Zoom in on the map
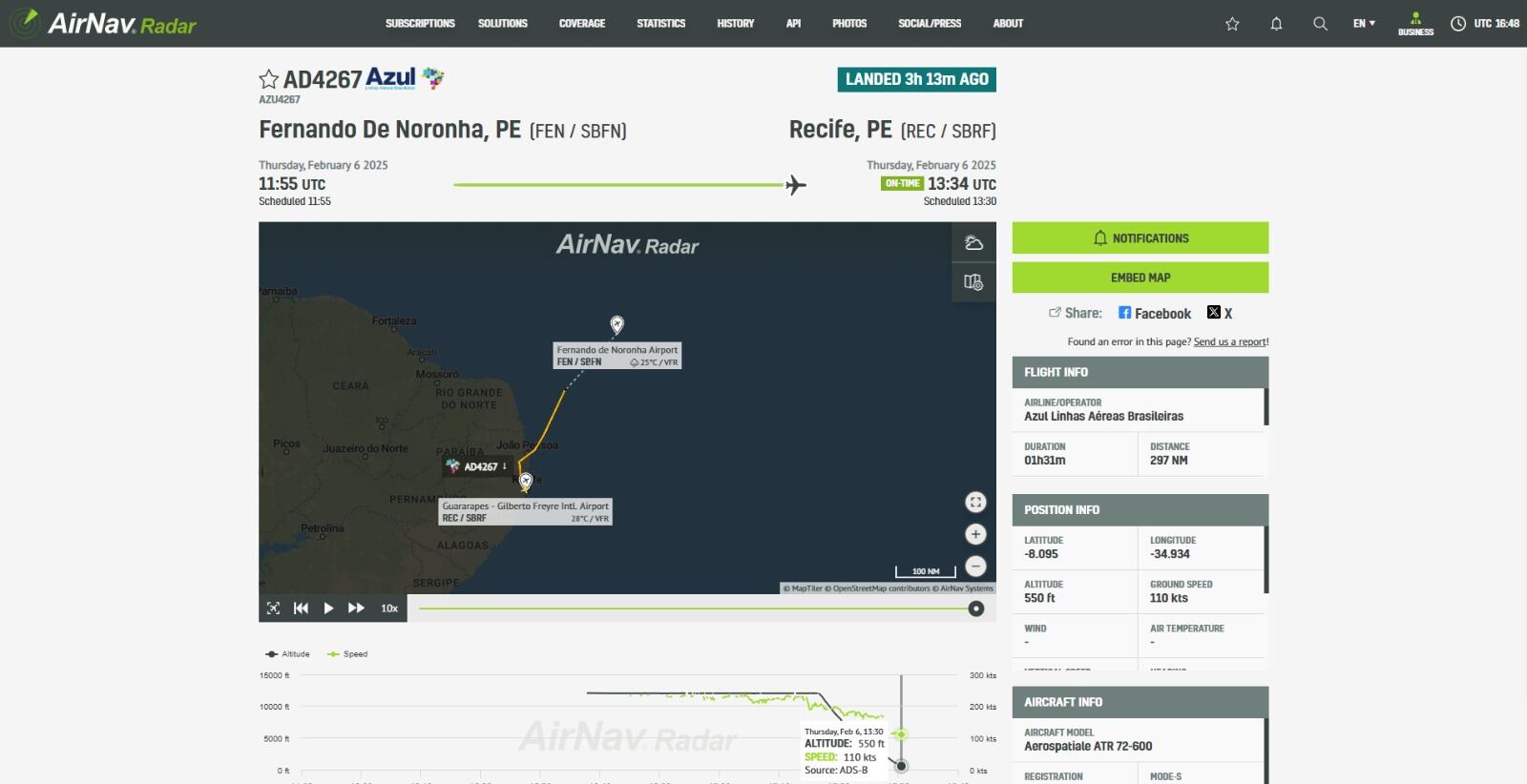Image resolution: width=1527 pixels, height=784 pixels. point(975,534)
